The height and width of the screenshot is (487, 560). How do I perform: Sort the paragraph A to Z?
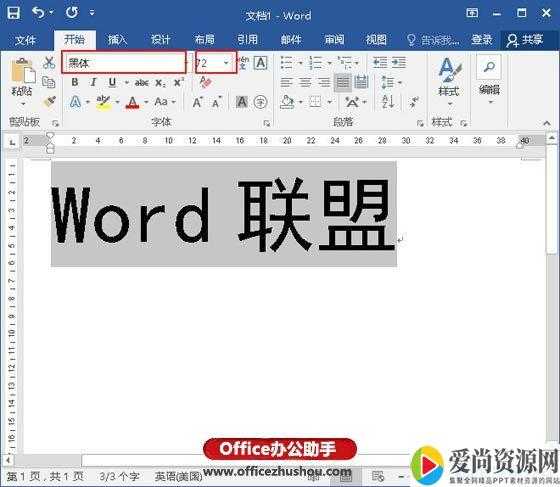click(388, 102)
